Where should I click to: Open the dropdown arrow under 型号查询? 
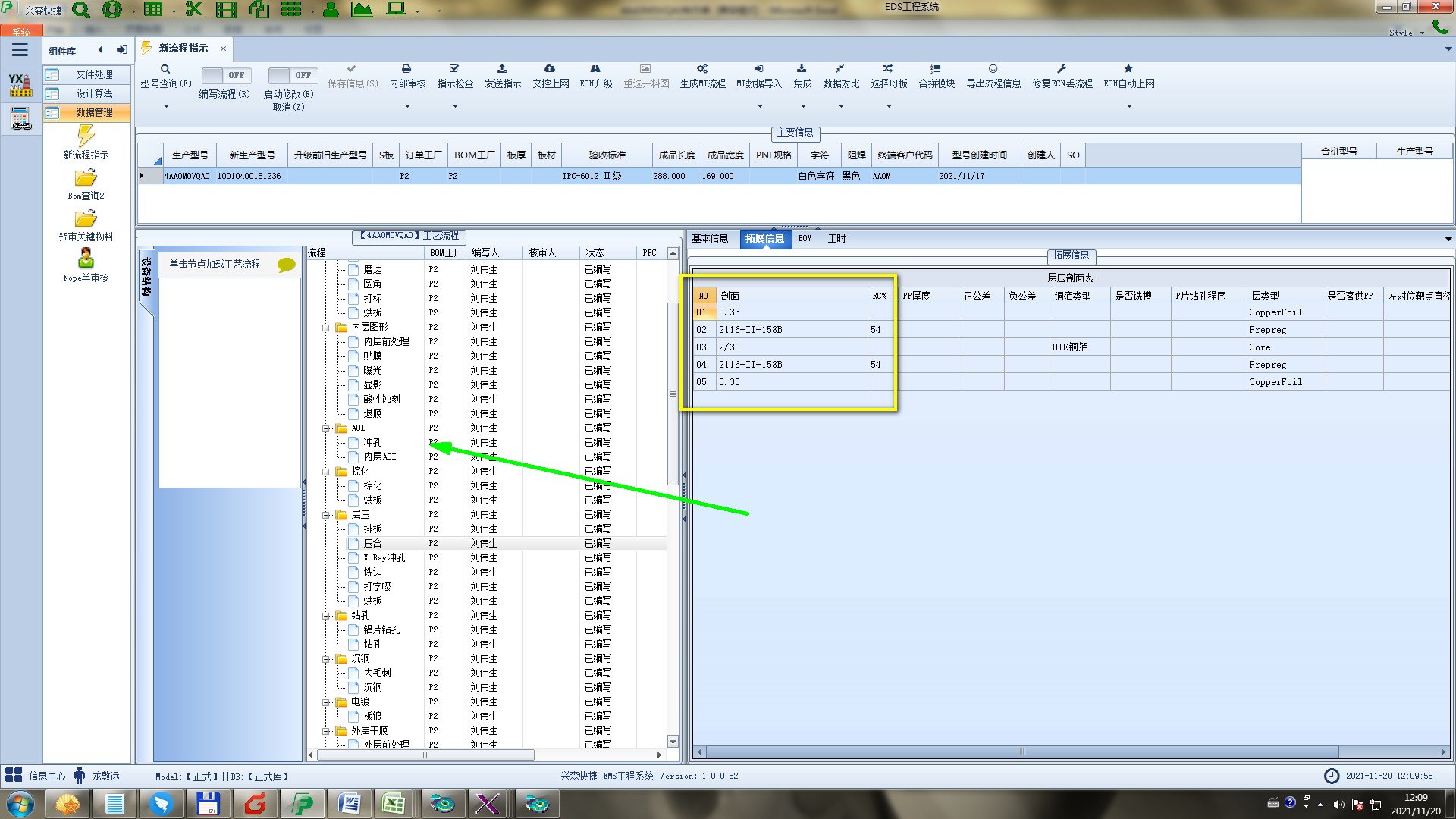pyautogui.click(x=166, y=107)
